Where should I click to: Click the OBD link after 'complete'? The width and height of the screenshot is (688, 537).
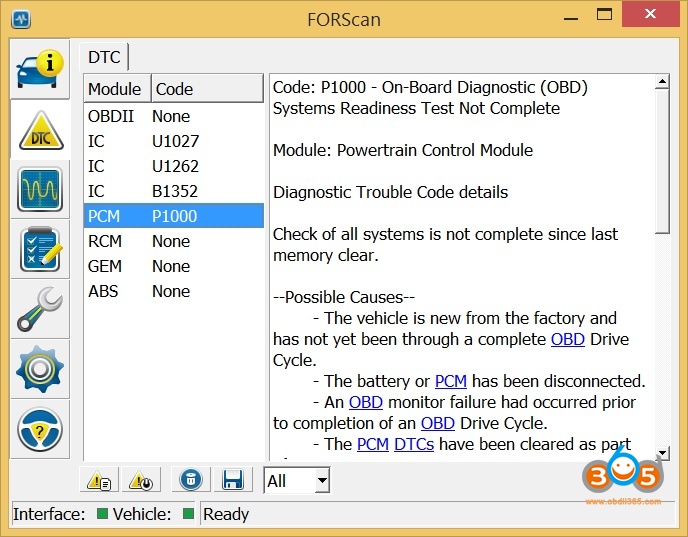(x=568, y=339)
